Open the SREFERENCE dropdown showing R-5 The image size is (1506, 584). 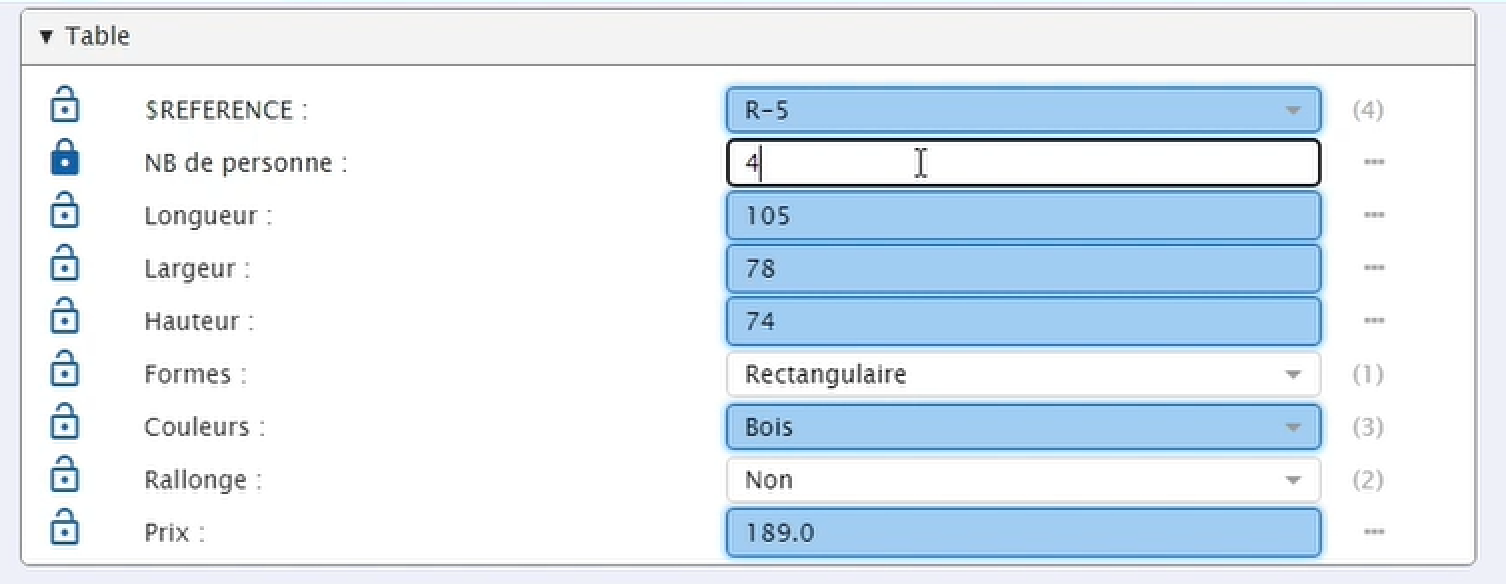(1023, 110)
